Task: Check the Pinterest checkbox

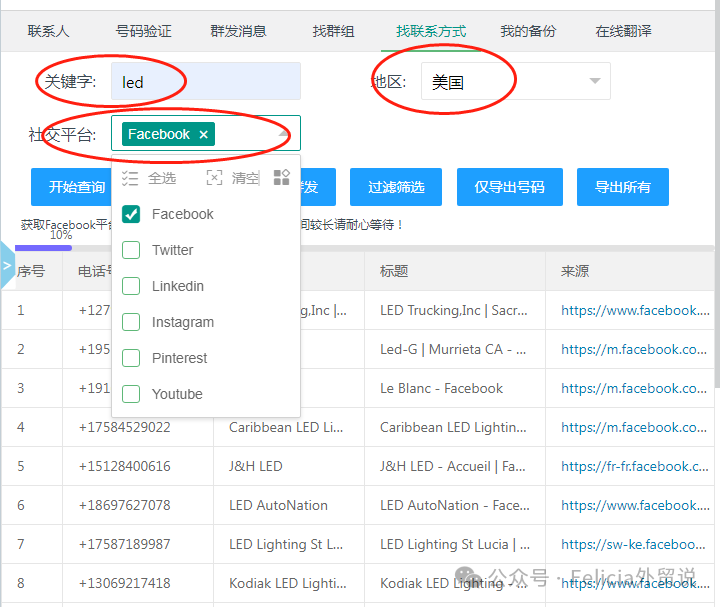Action: coord(131,358)
